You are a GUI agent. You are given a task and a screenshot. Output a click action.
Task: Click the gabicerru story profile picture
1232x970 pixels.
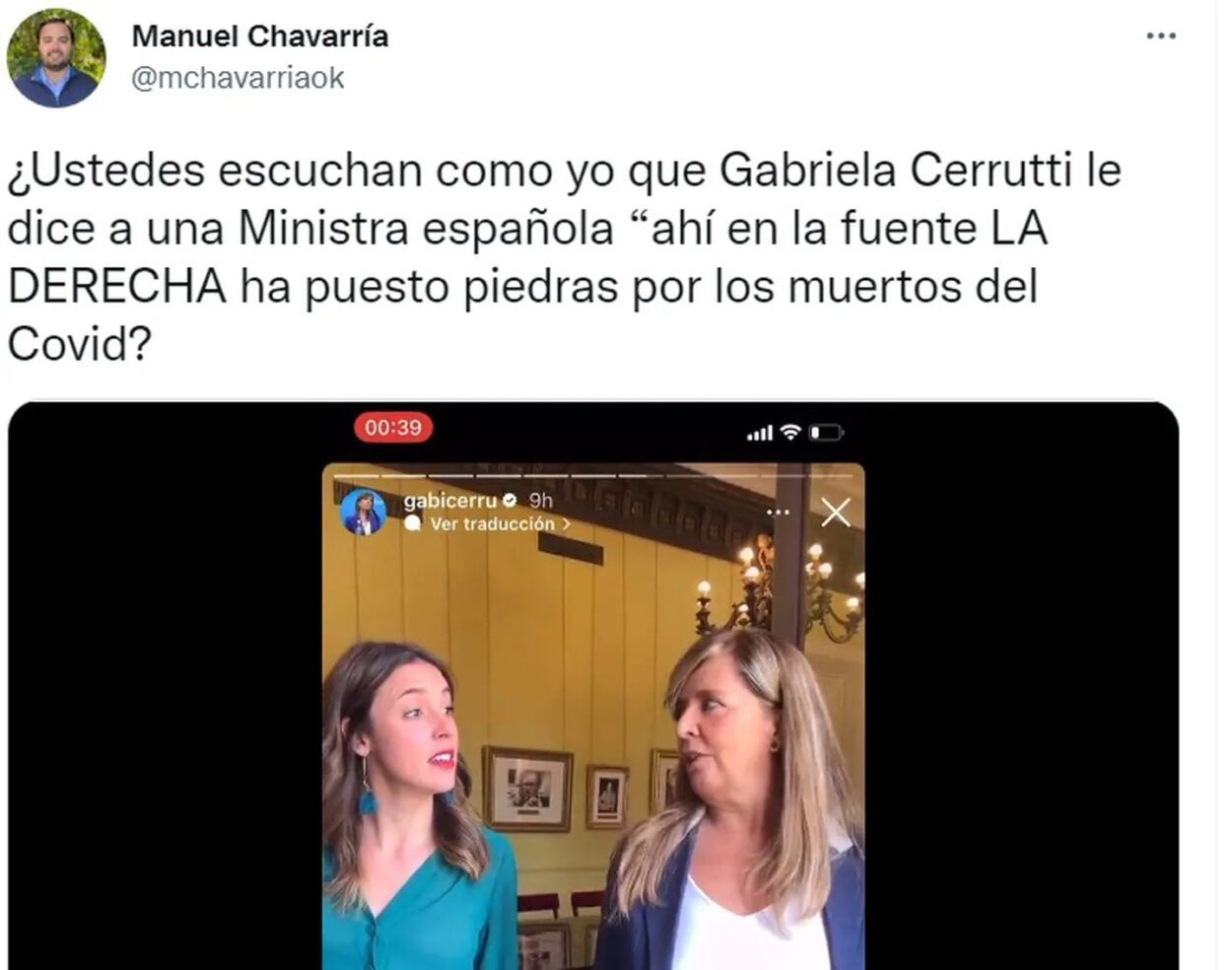coord(364,512)
